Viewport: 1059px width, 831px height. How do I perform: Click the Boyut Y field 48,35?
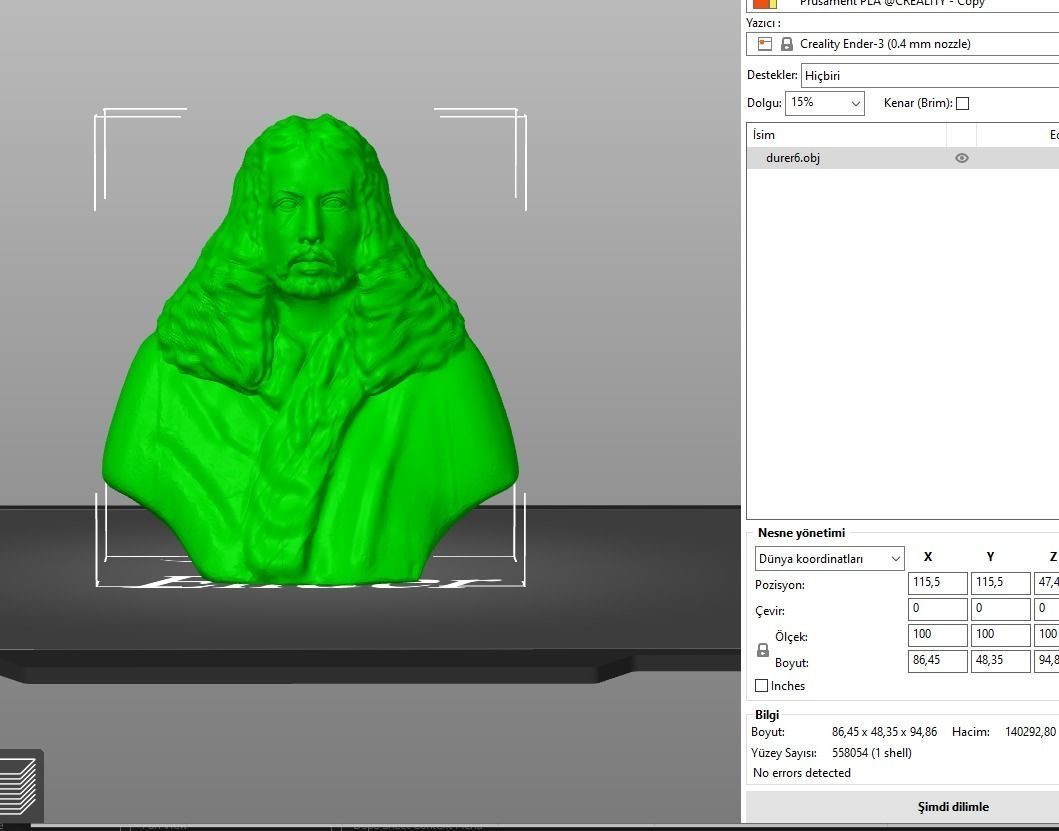coord(1000,661)
